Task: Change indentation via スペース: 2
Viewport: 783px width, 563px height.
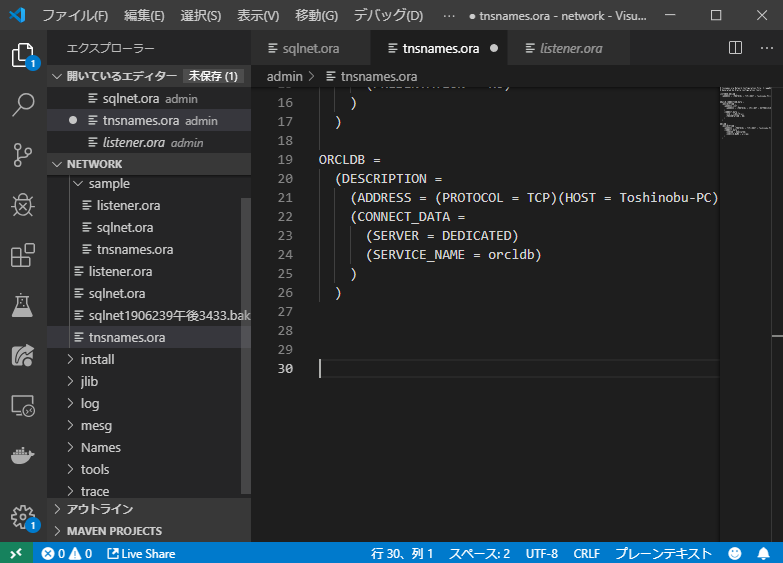Action: (x=479, y=554)
